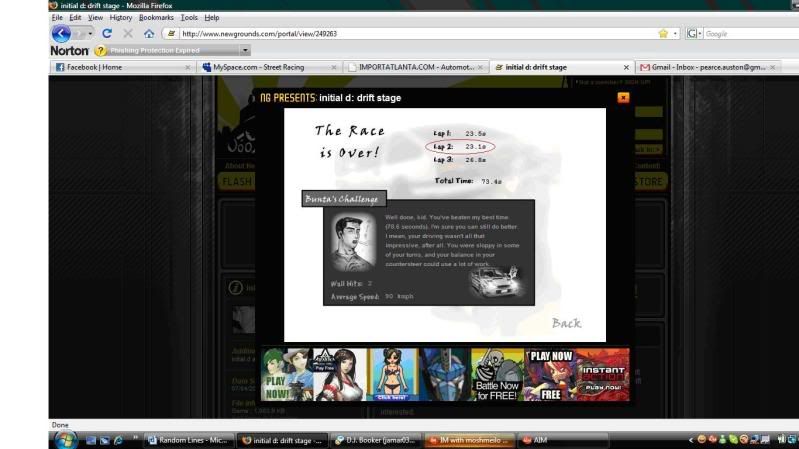Open the back/forward history dropdown arrow
Image resolution: width=799 pixels, height=449 pixels.
click(x=90, y=34)
